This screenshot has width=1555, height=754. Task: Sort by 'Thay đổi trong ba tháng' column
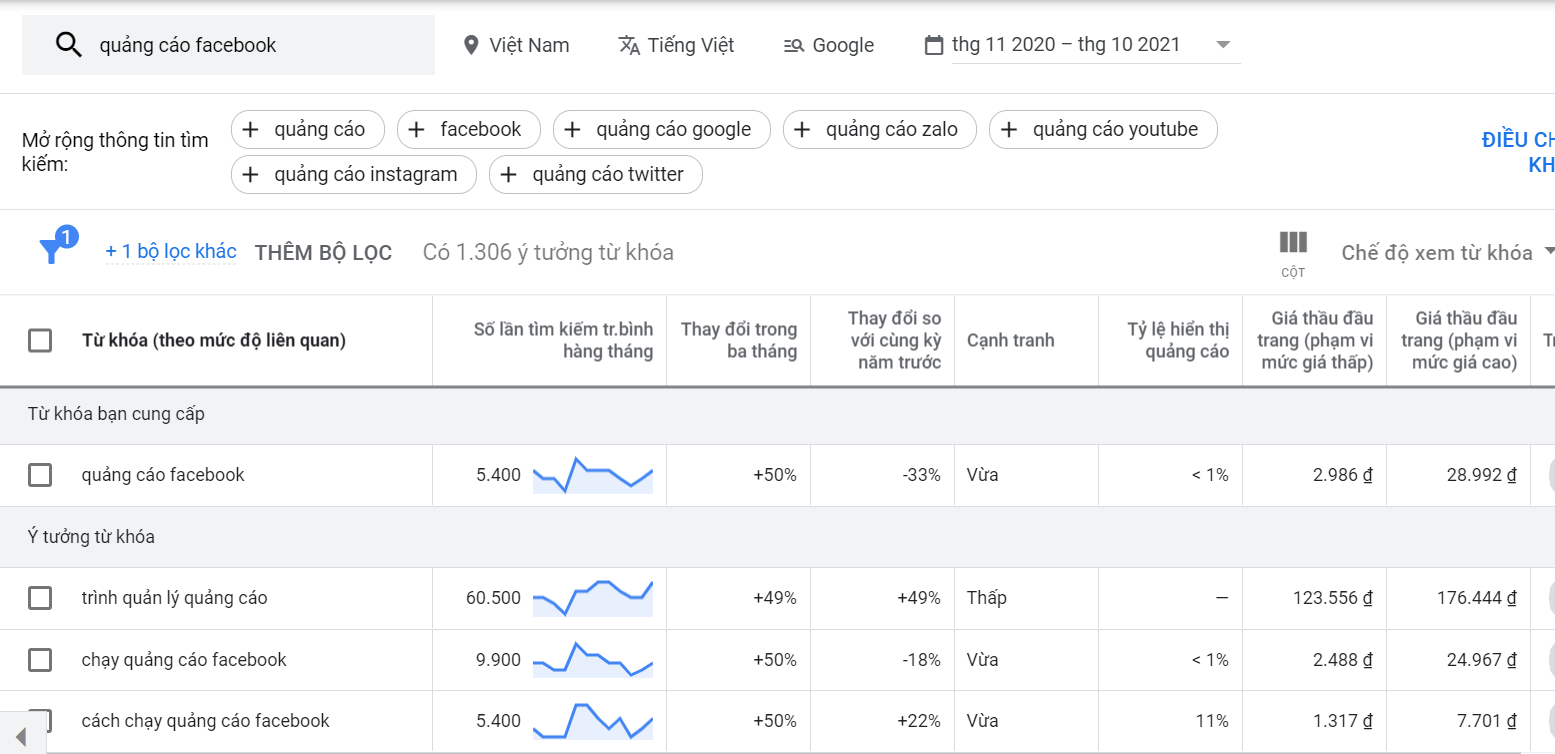[739, 340]
